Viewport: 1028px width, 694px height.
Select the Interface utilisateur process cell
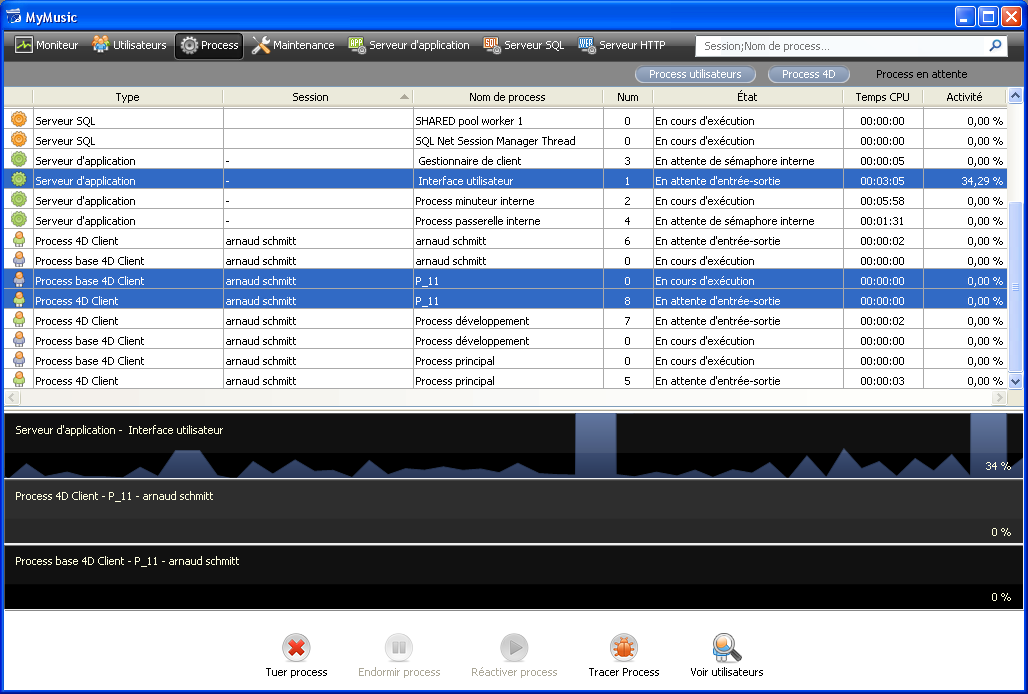[508, 181]
